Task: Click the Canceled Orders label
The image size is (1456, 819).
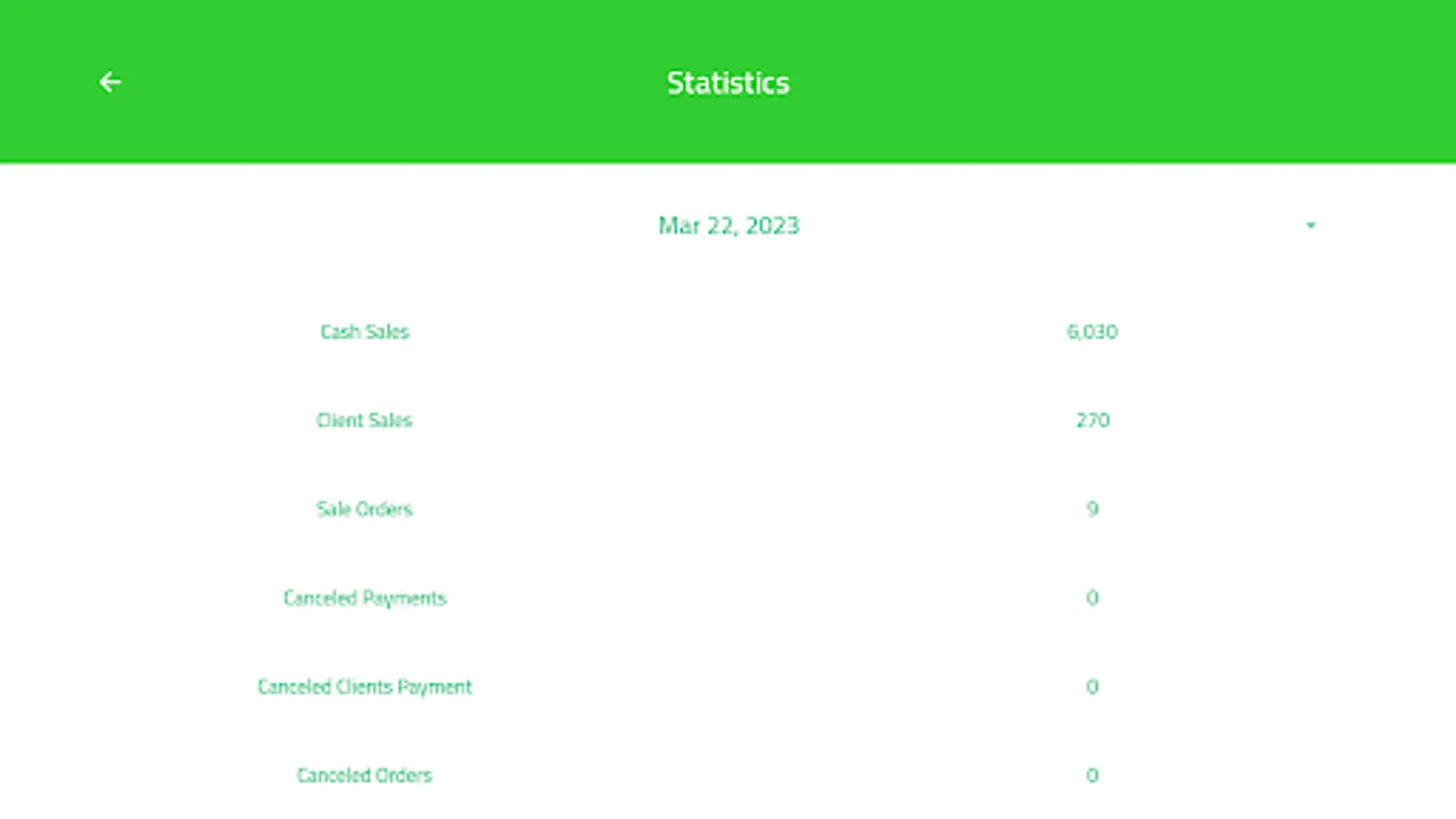Action: coord(364,775)
